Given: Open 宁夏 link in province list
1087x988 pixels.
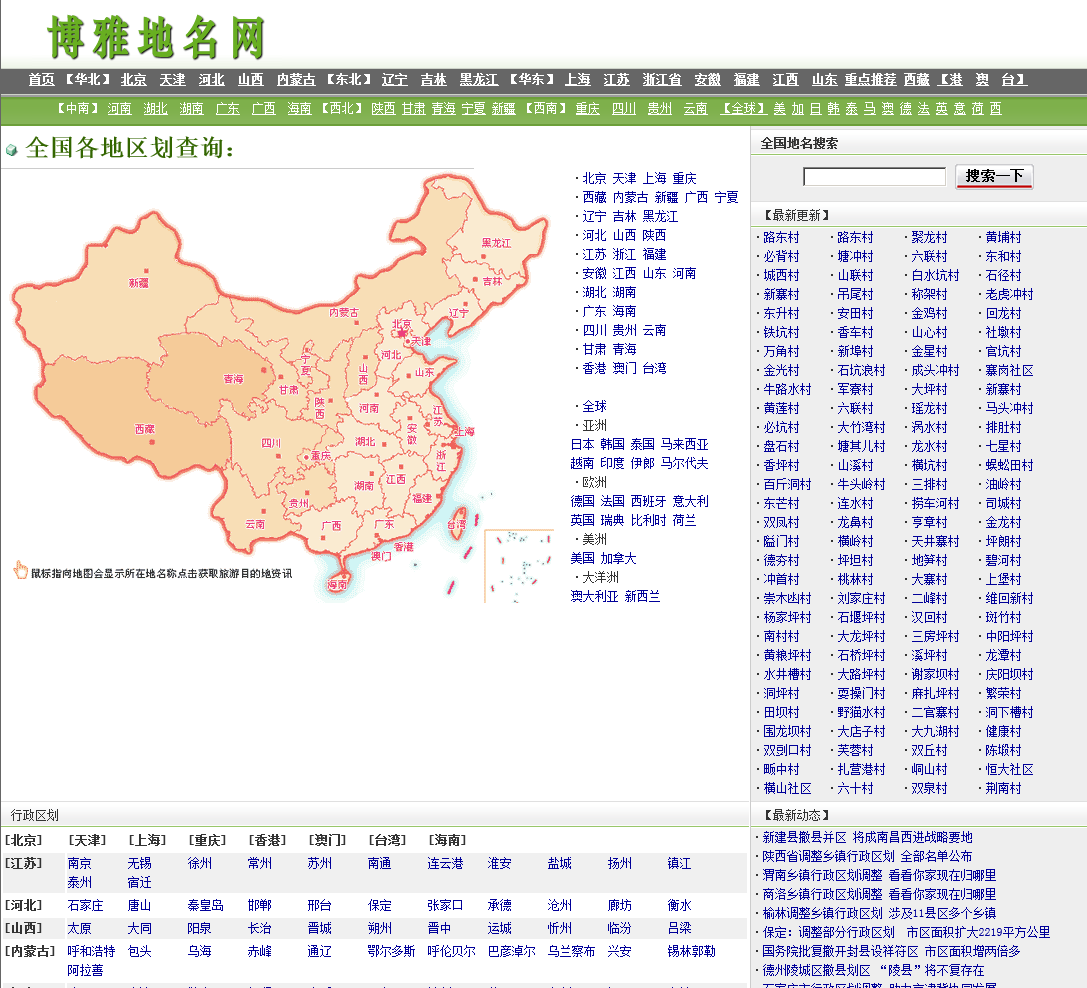Looking at the screenshot, I should click(727, 197).
